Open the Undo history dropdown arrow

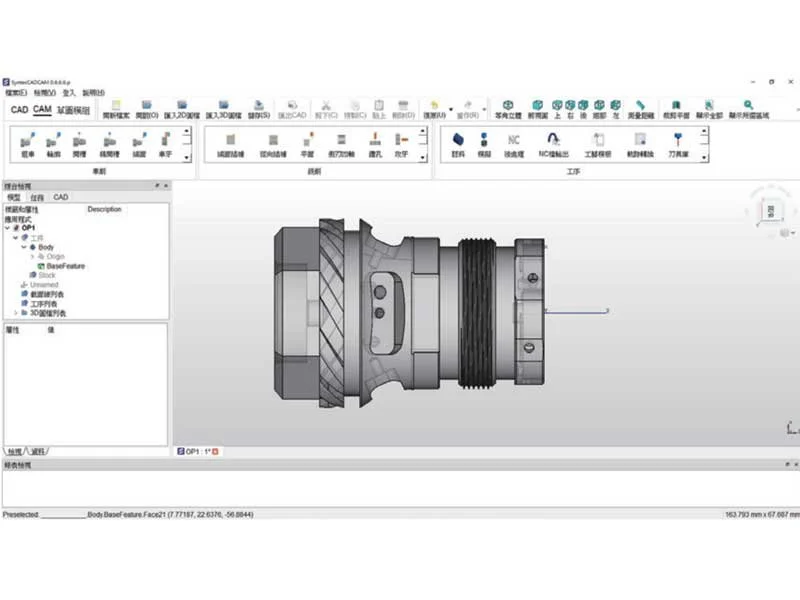tap(451, 109)
